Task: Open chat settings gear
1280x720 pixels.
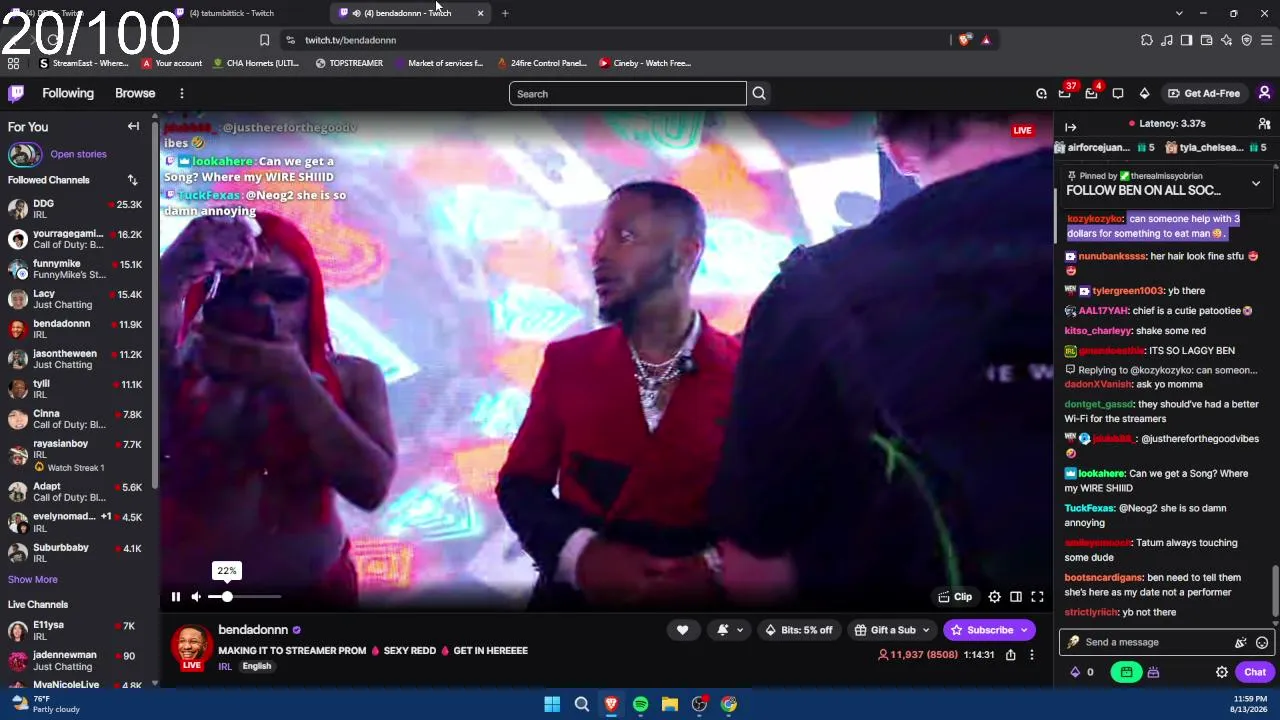Action: point(1222,673)
